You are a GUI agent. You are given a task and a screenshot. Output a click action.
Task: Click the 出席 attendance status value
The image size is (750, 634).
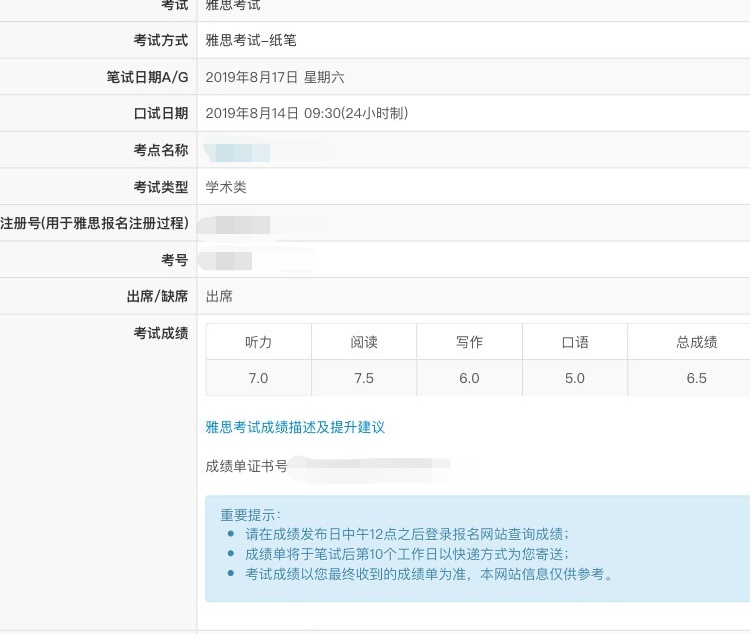219,296
